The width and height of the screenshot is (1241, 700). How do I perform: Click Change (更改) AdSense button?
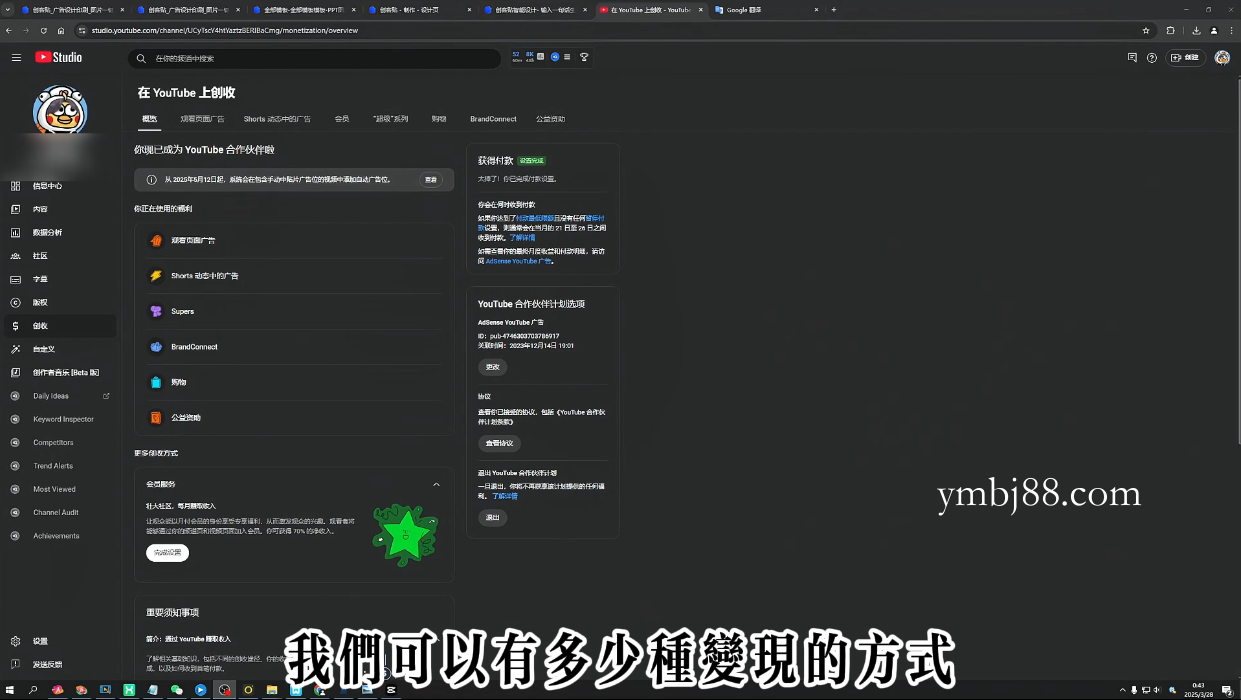[x=493, y=367]
